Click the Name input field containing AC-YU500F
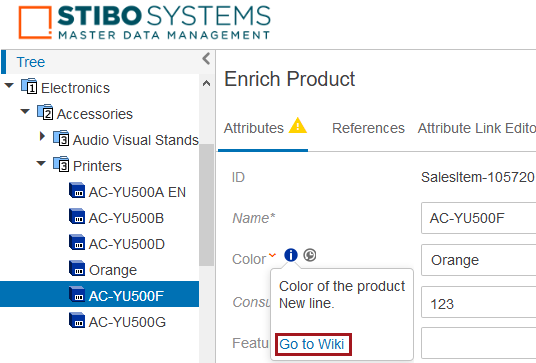 point(479,218)
